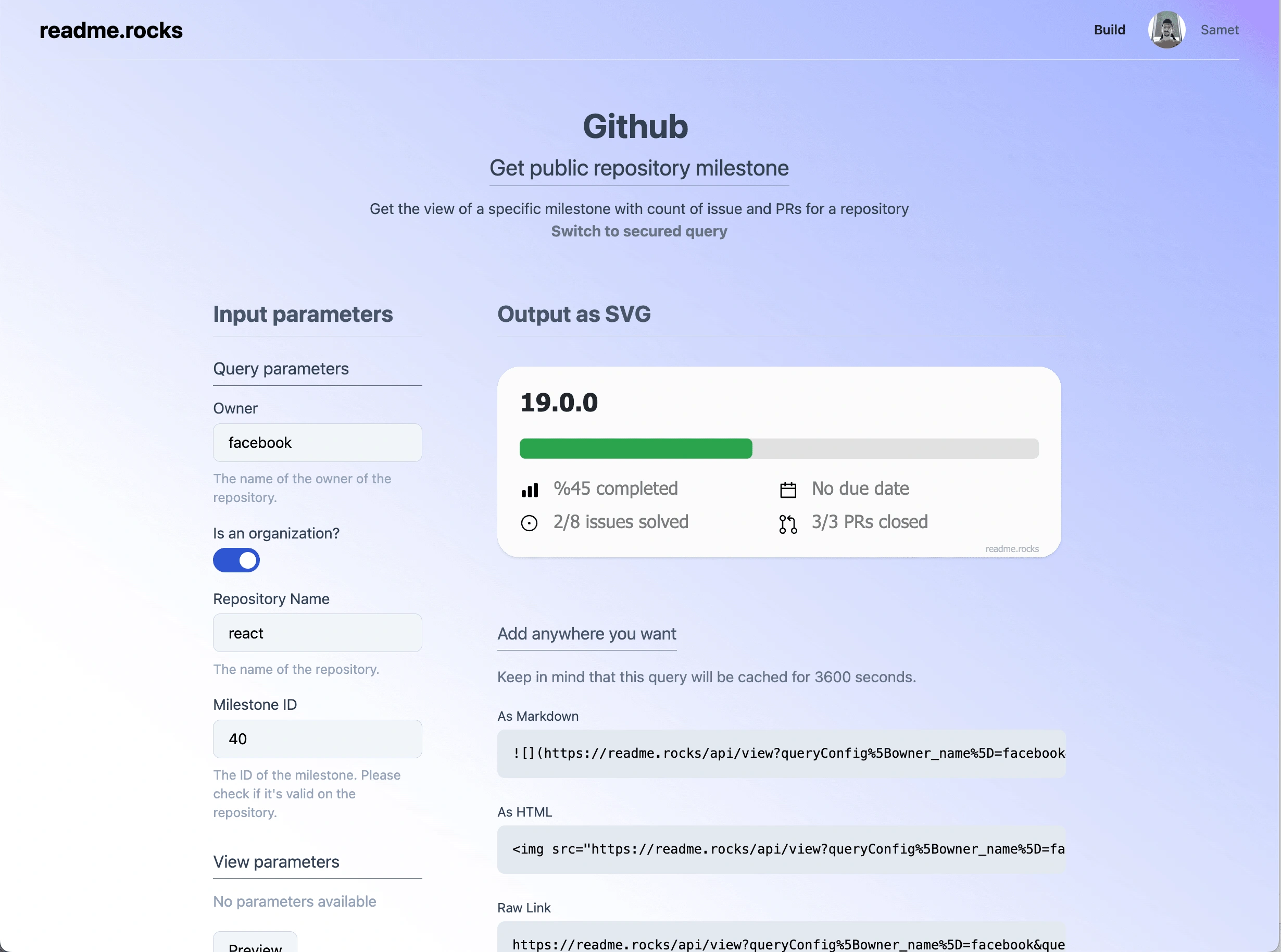
Task: Click the Build menu item in navbar
Action: (1109, 29)
